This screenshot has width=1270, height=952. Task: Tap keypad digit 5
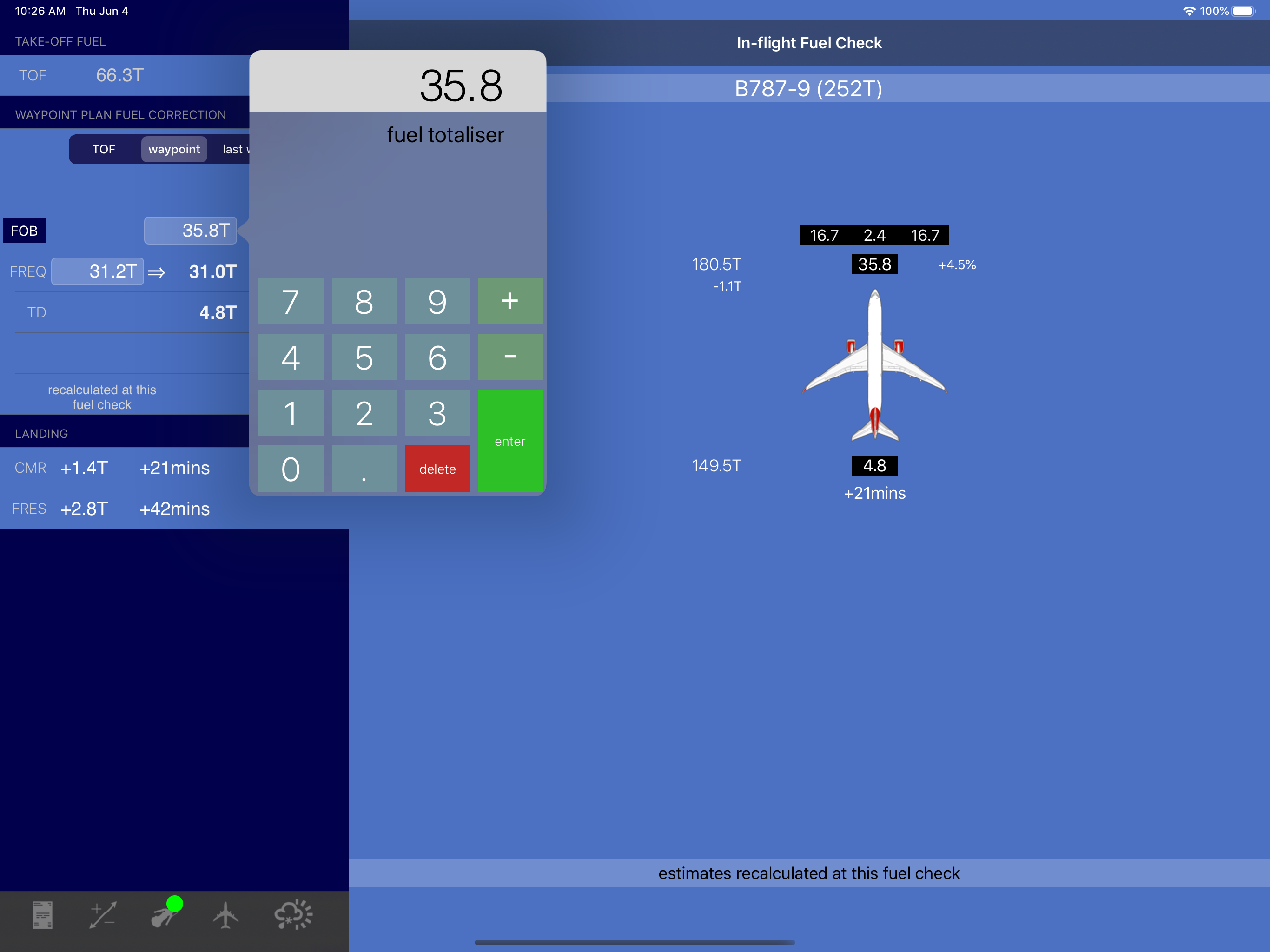tap(364, 357)
